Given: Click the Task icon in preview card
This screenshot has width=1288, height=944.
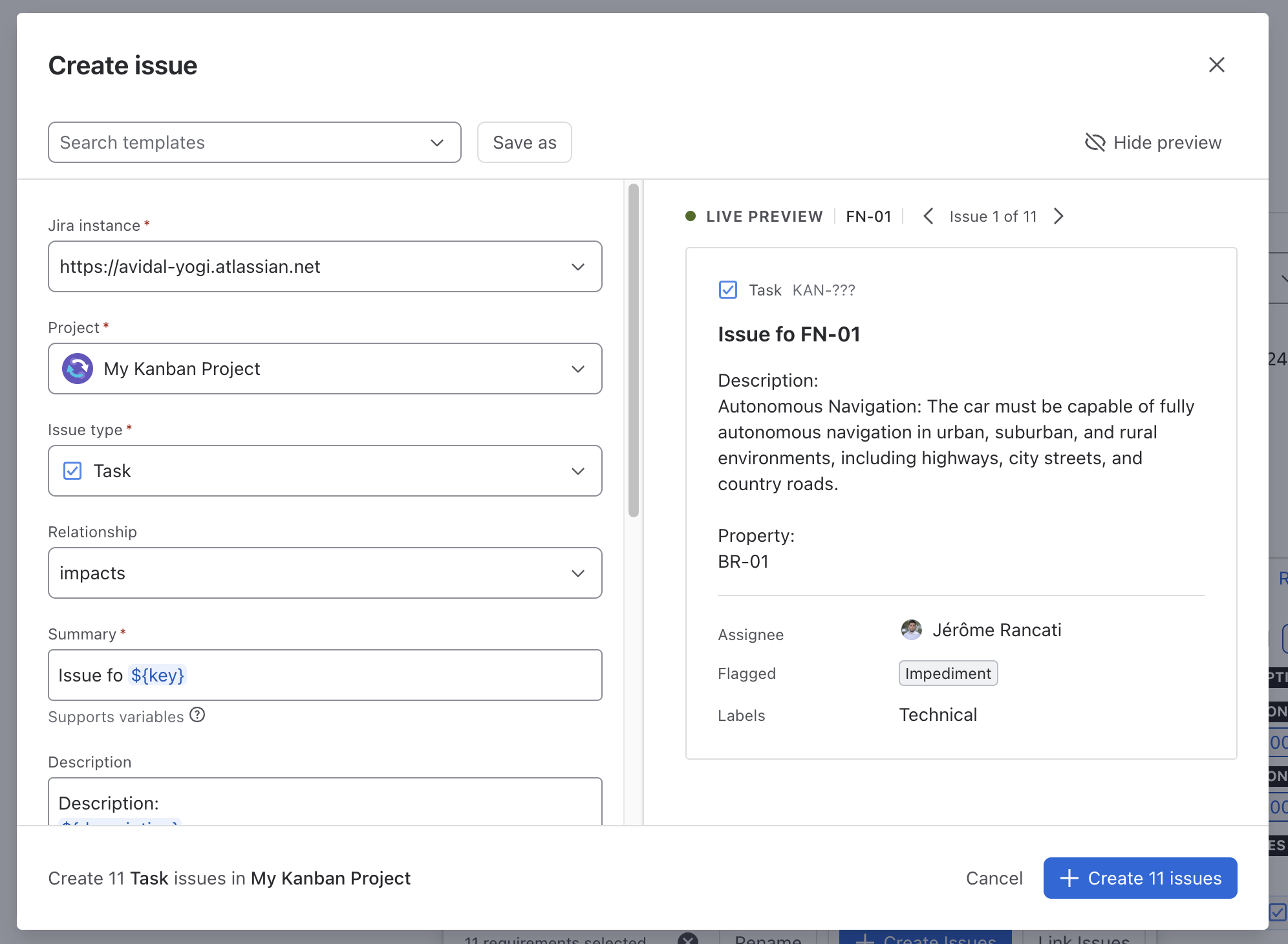Looking at the screenshot, I should click(x=727, y=290).
